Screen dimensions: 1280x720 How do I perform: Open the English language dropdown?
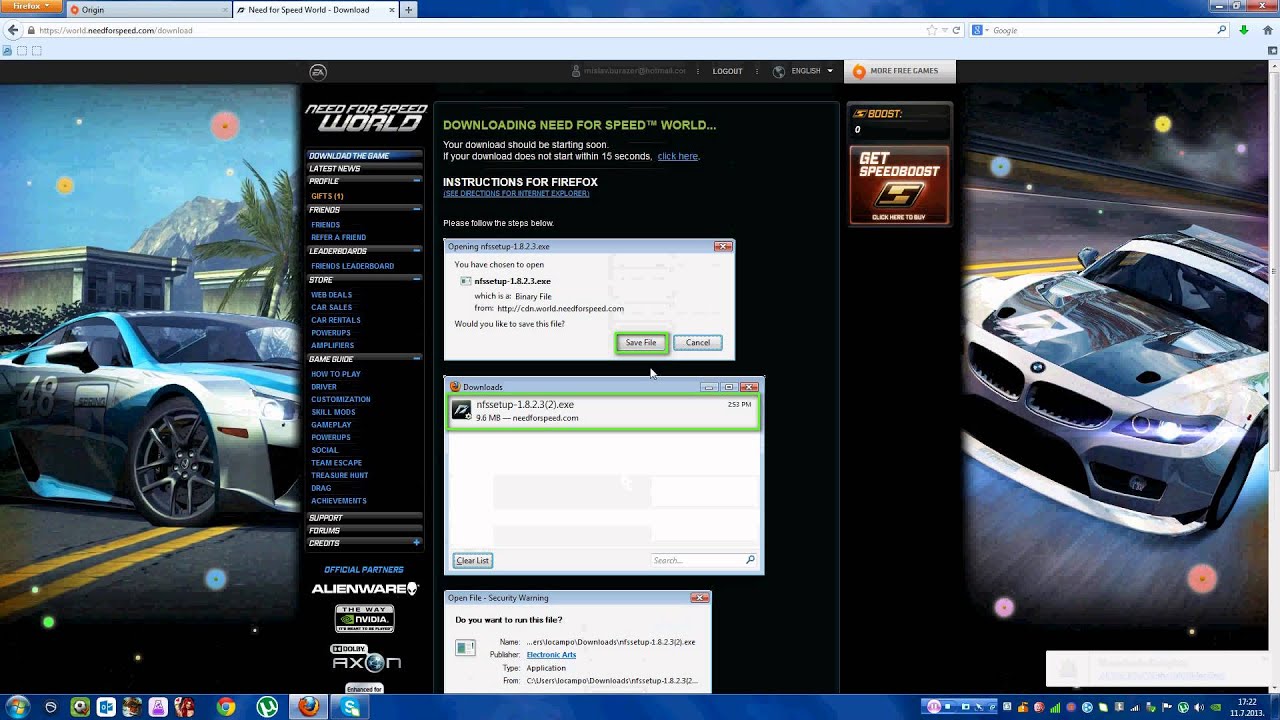(811, 71)
